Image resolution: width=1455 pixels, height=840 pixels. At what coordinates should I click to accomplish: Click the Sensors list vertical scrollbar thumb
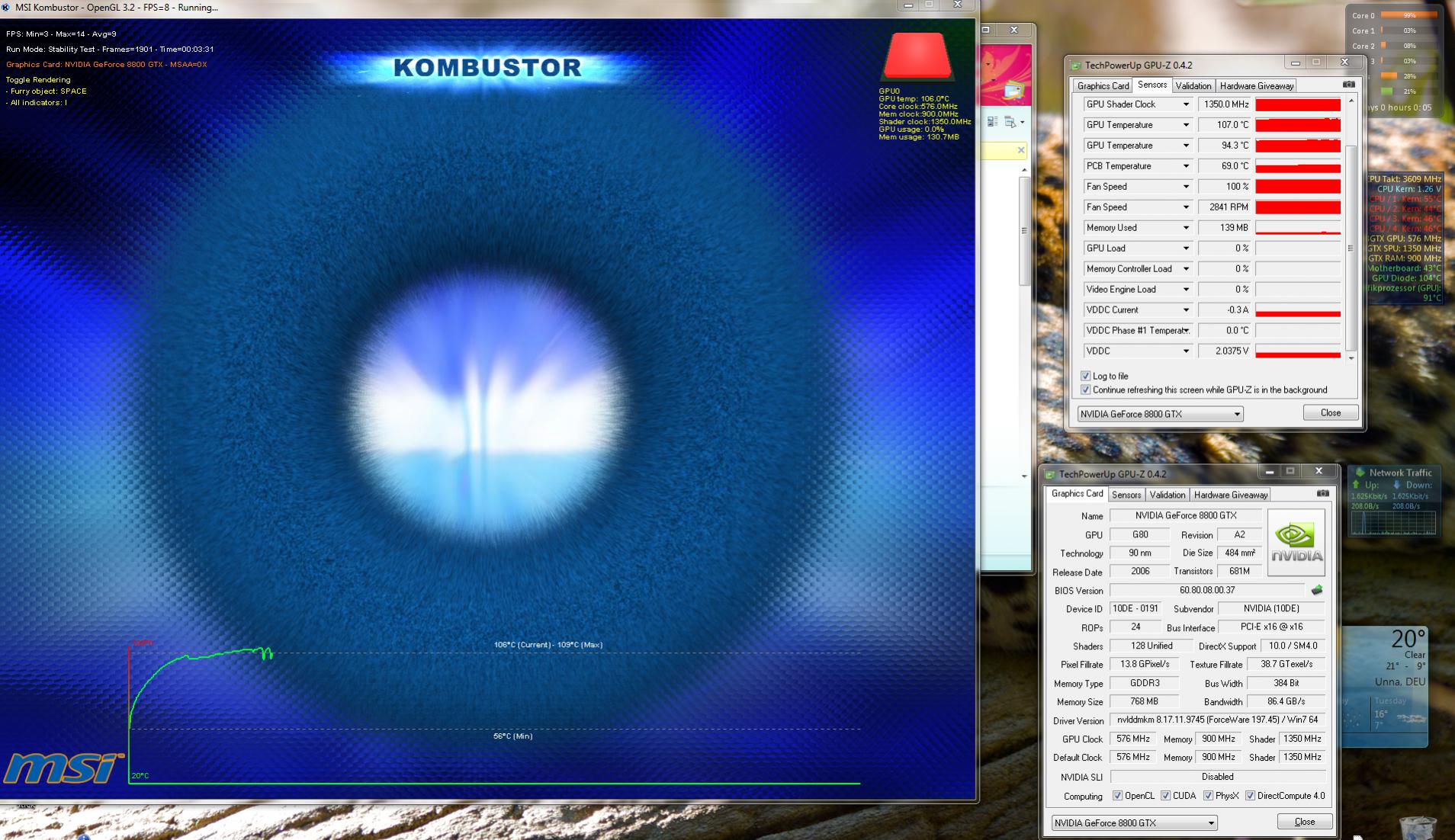tap(1351, 247)
